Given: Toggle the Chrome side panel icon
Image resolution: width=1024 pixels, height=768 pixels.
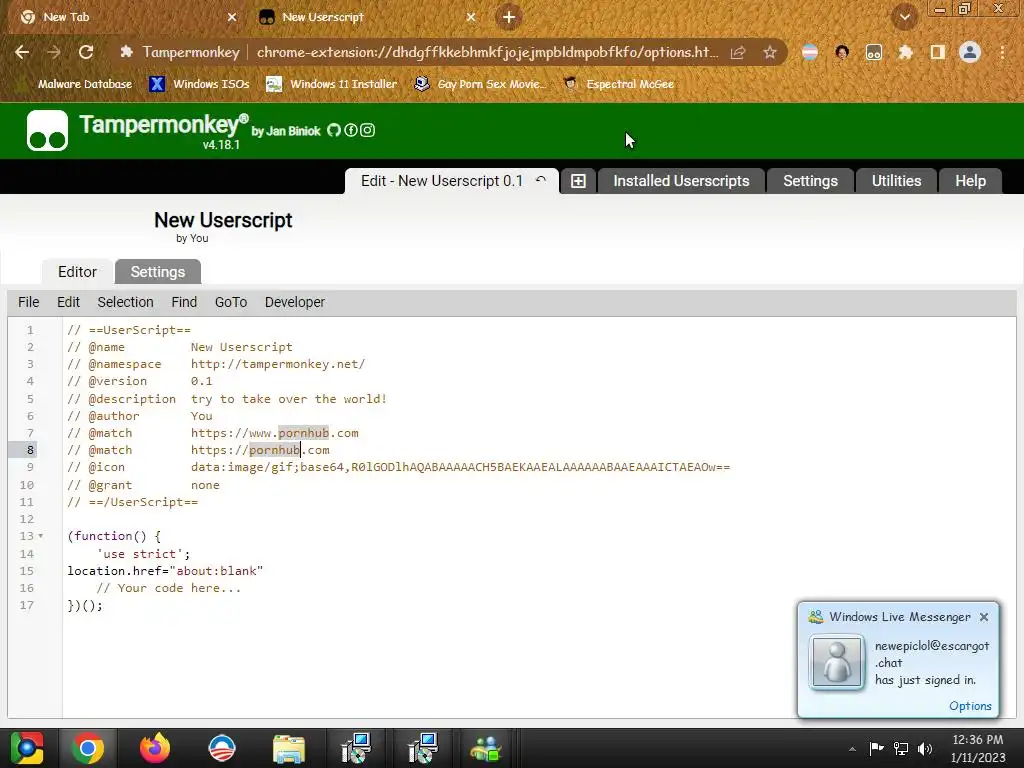Looking at the screenshot, I should (938, 52).
